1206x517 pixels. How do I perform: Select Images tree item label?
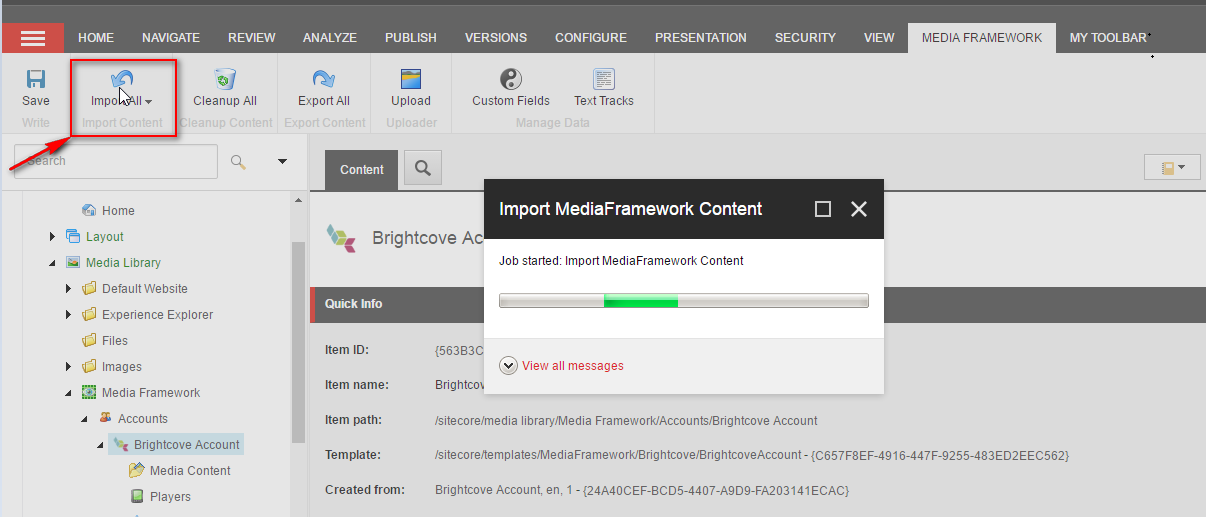(122, 367)
